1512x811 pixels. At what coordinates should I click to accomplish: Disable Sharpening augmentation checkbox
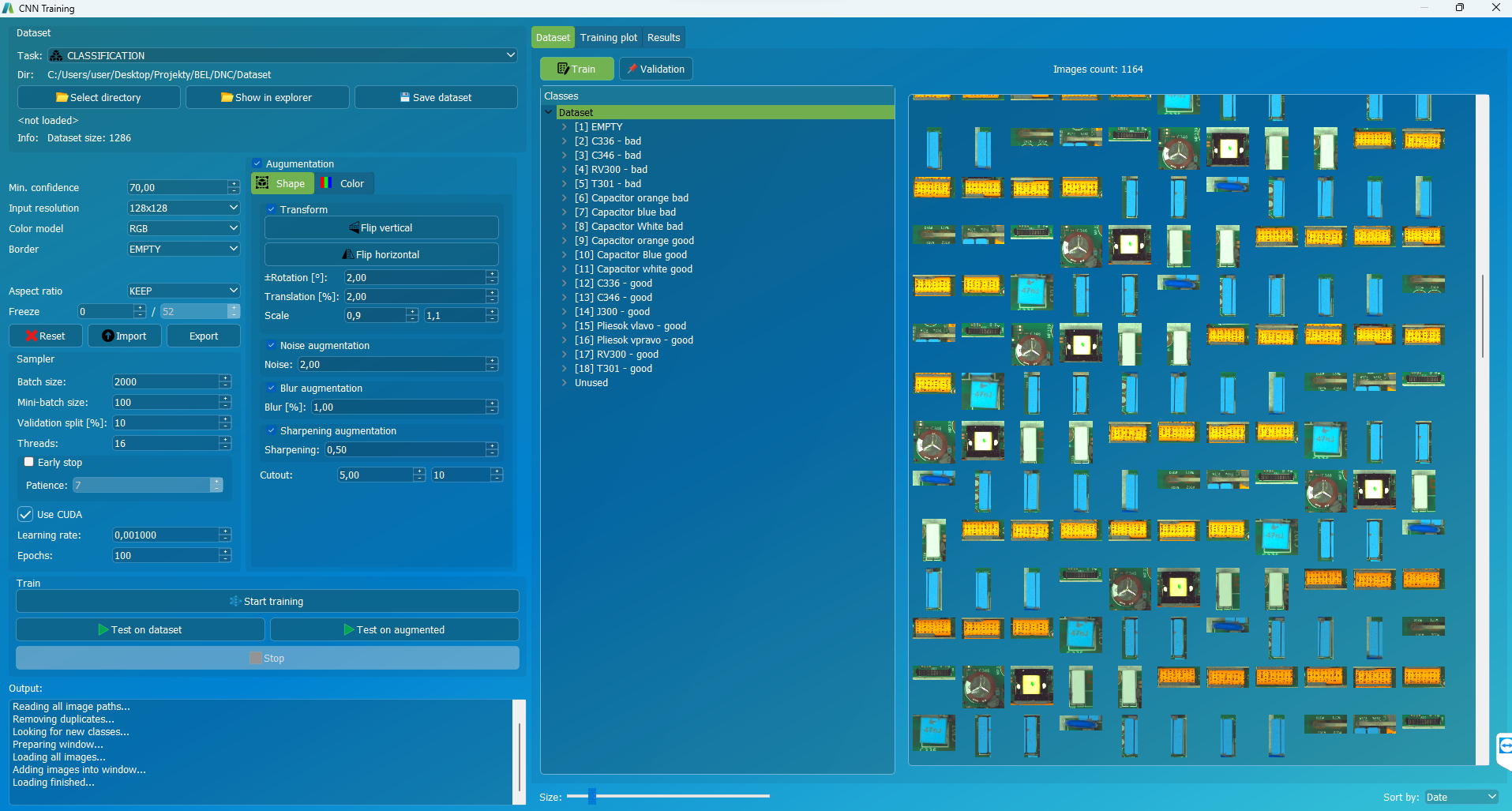pos(271,430)
